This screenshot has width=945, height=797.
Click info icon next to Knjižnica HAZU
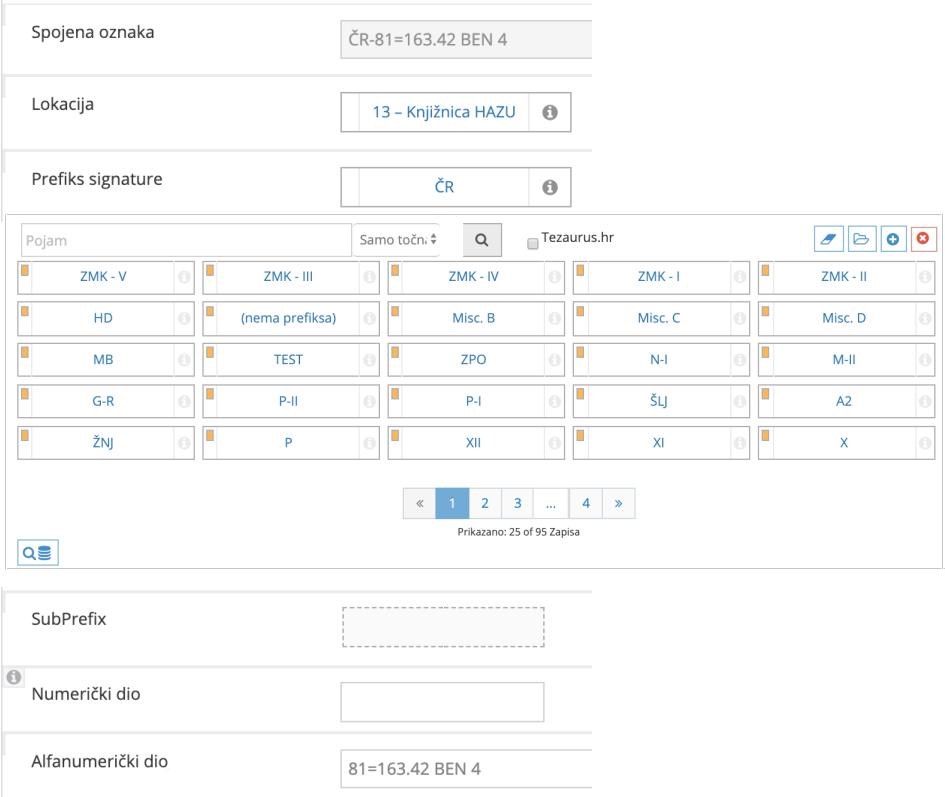549,113
